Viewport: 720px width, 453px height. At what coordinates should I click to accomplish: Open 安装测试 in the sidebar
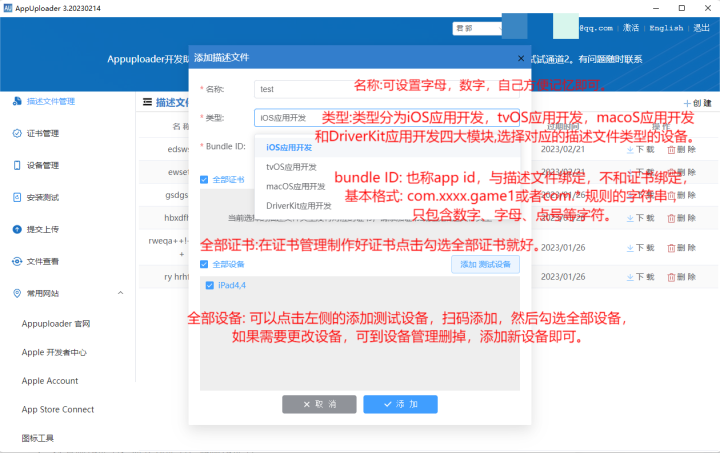pos(42,197)
